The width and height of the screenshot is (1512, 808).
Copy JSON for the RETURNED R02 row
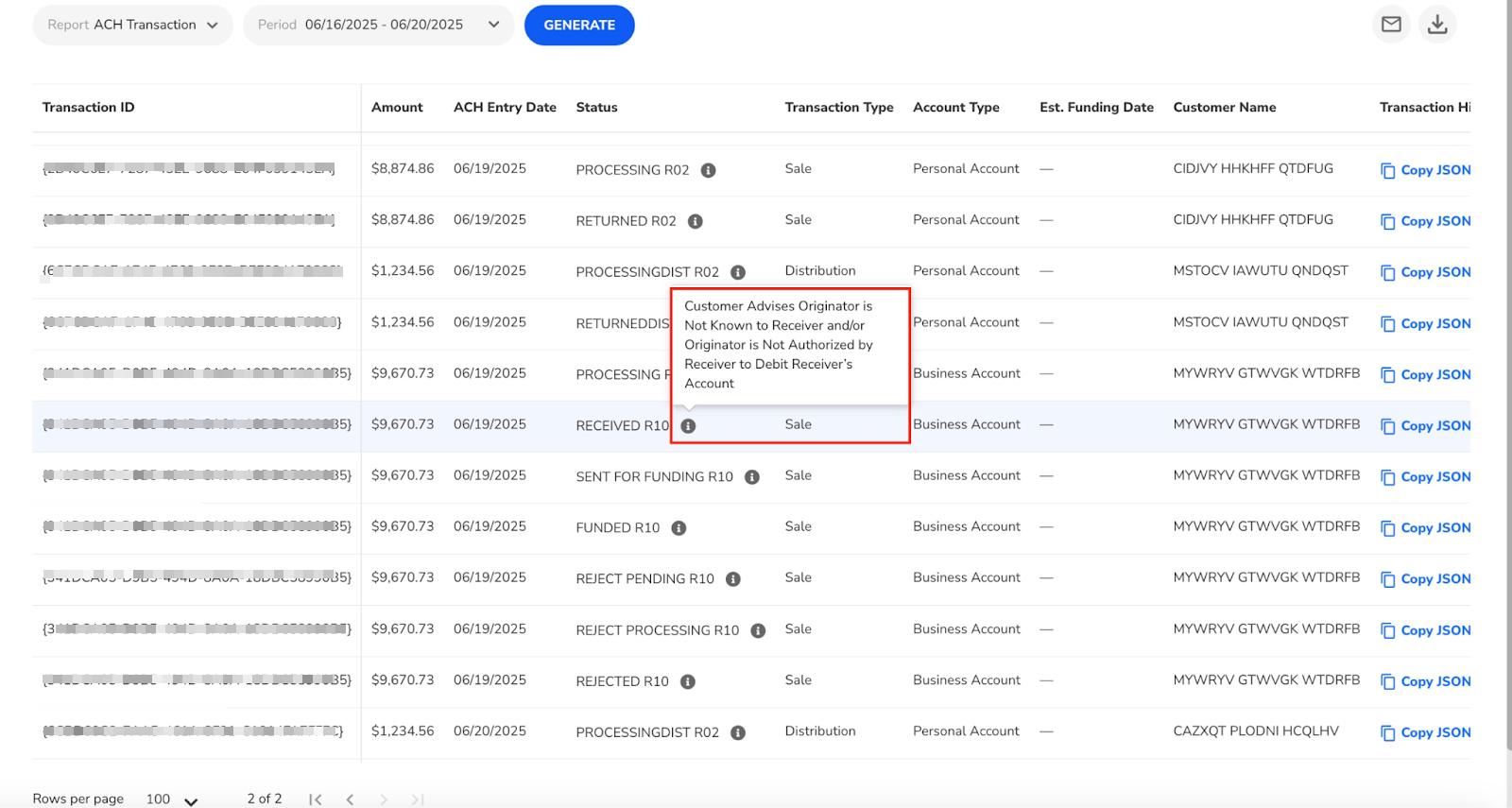coord(1425,221)
